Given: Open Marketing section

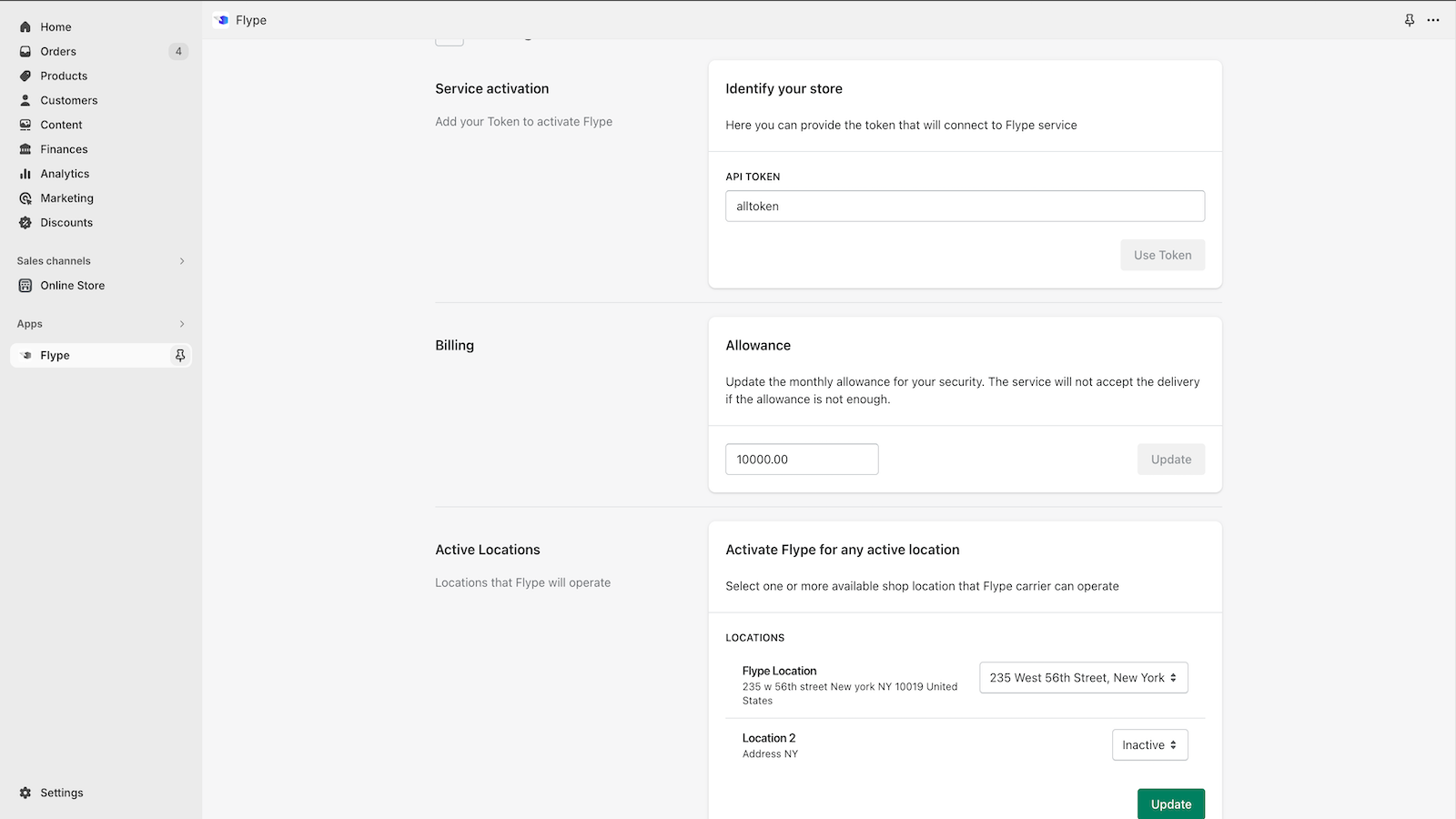Looking at the screenshot, I should (66, 198).
